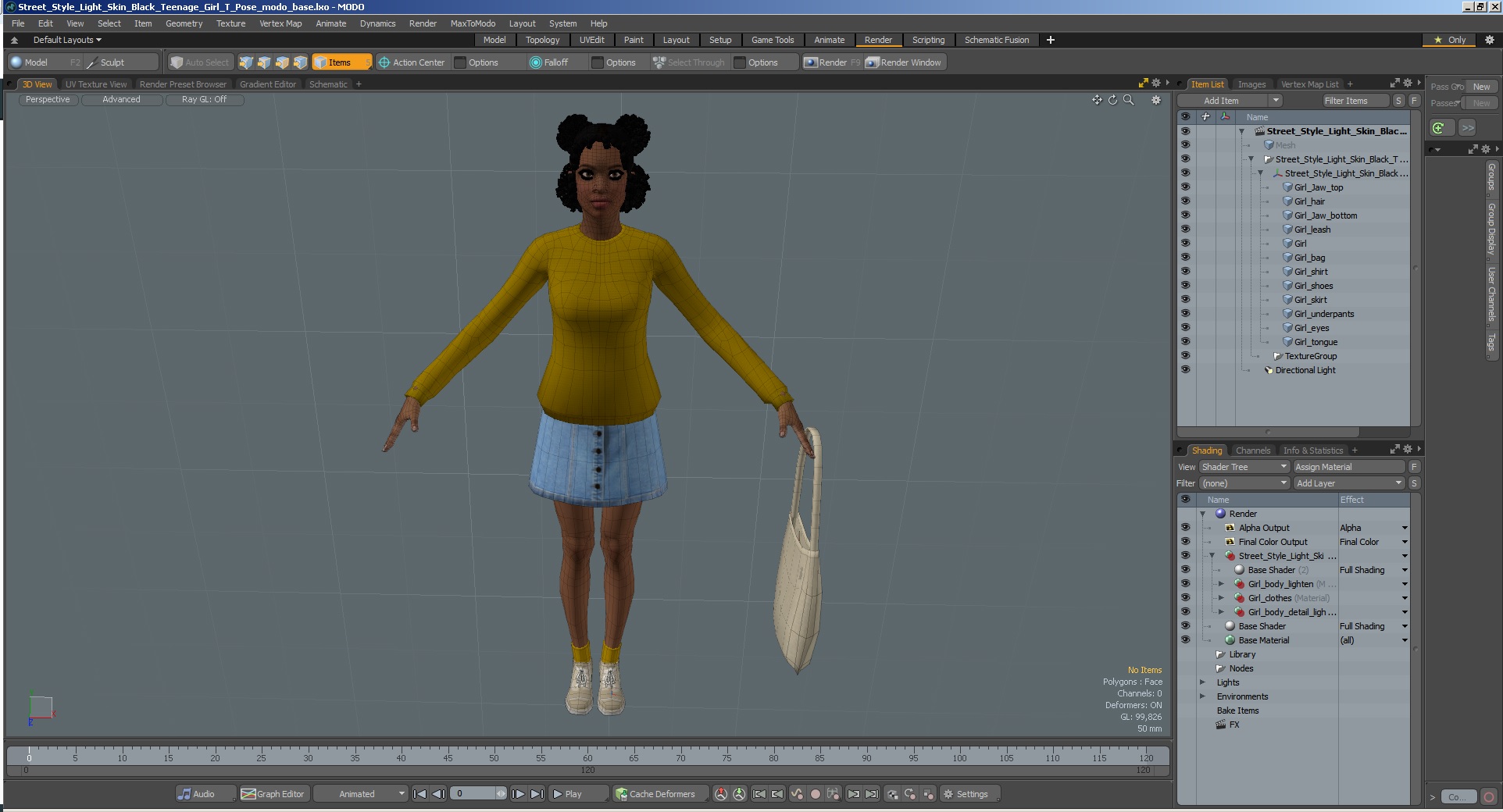Collapse Render item in Shader Tree

[1203, 513]
